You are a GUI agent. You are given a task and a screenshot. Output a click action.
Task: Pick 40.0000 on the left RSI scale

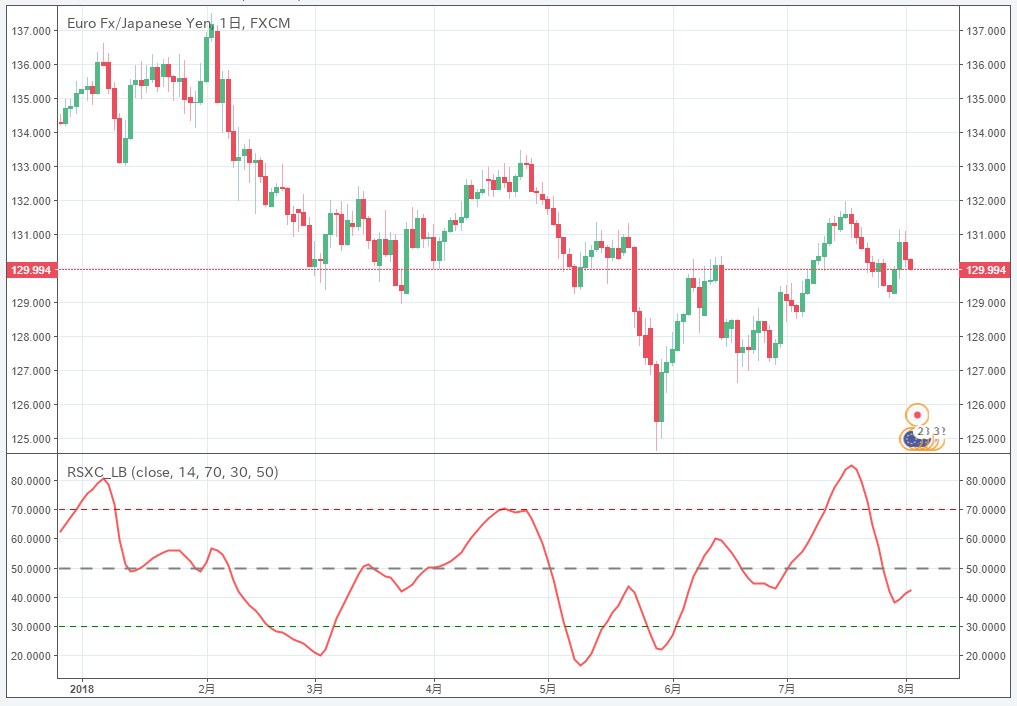pos(31,598)
